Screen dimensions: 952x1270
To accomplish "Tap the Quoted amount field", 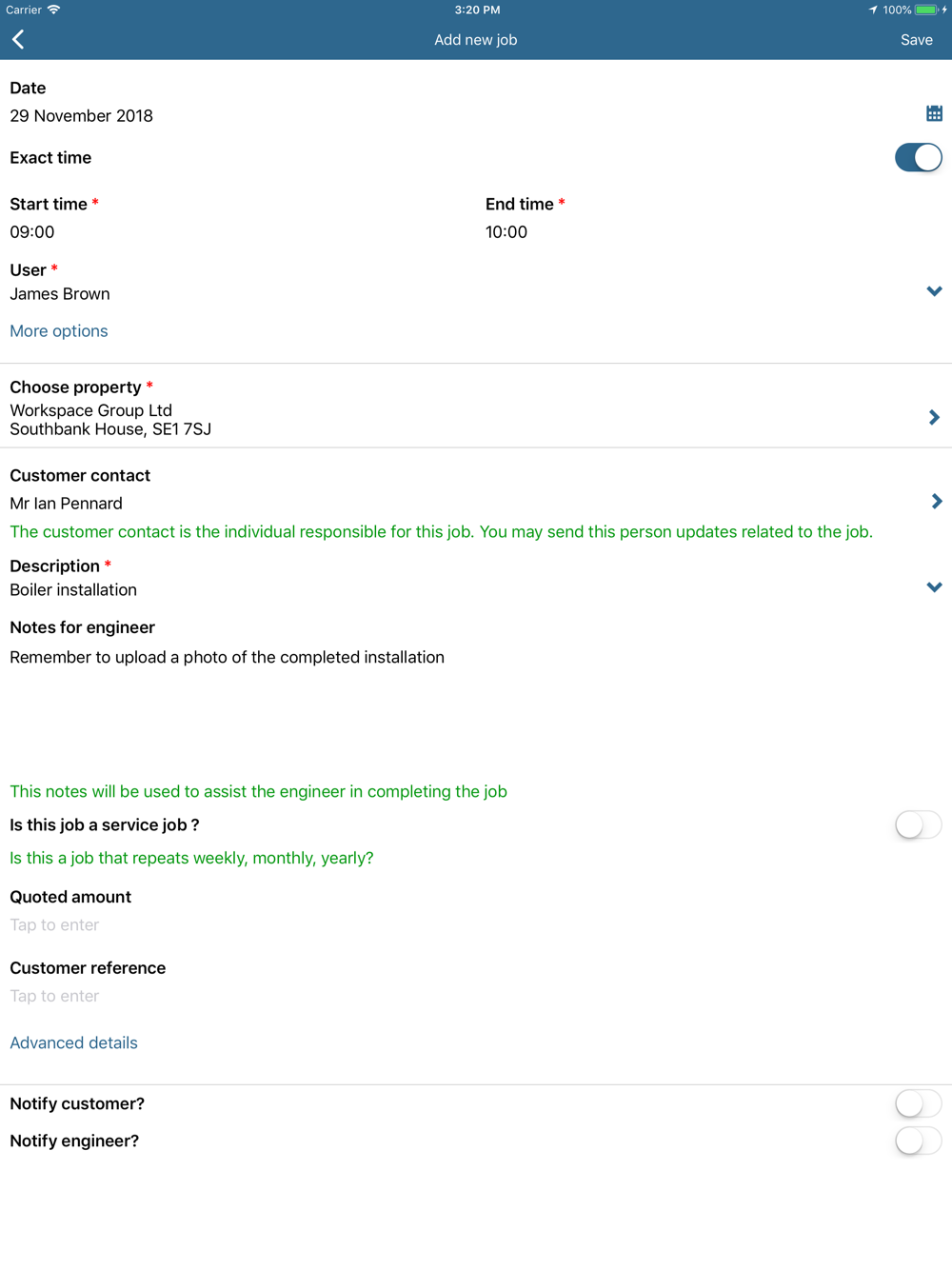I will click(x=55, y=925).
